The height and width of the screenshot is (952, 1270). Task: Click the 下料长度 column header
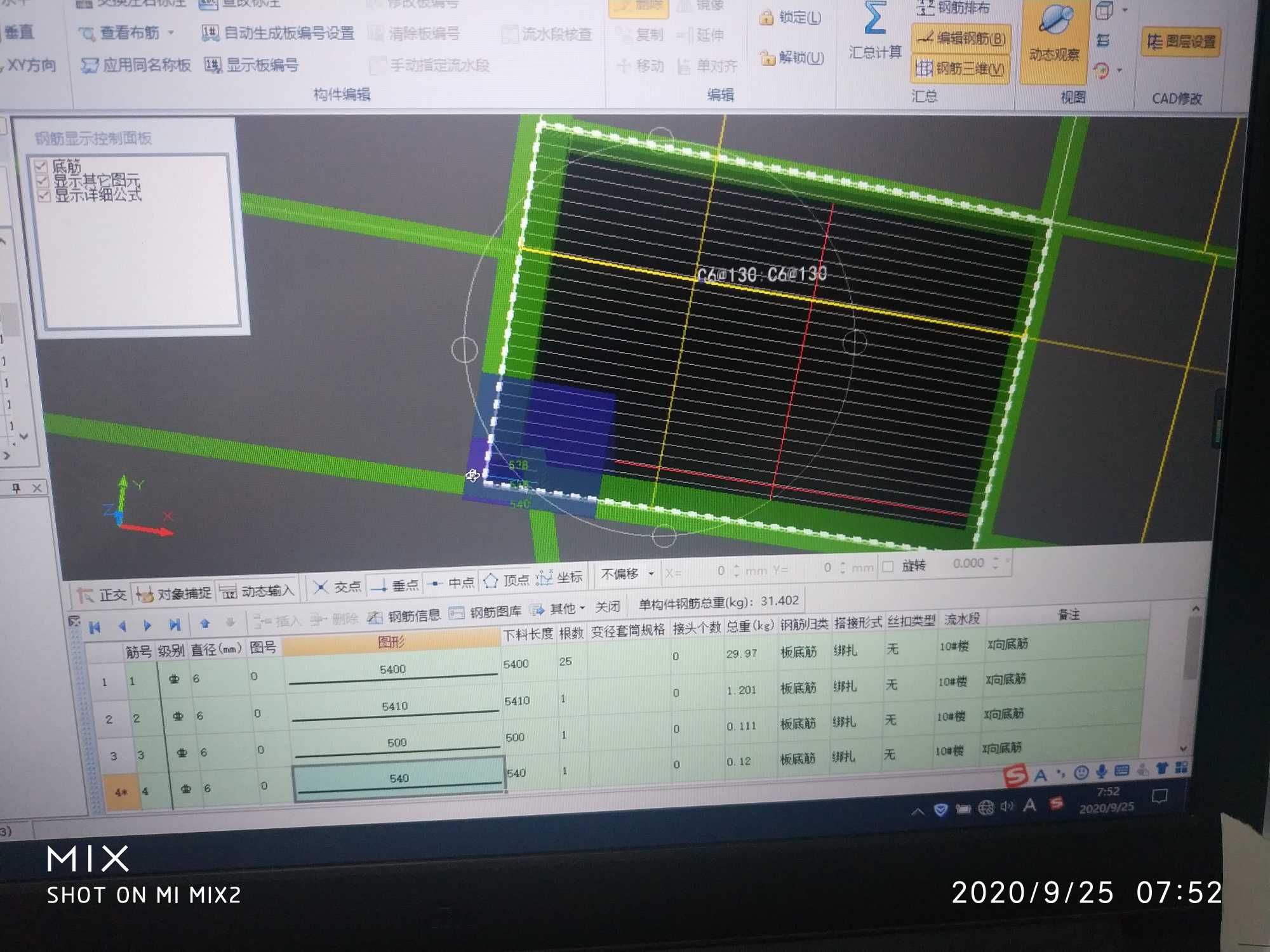528,634
